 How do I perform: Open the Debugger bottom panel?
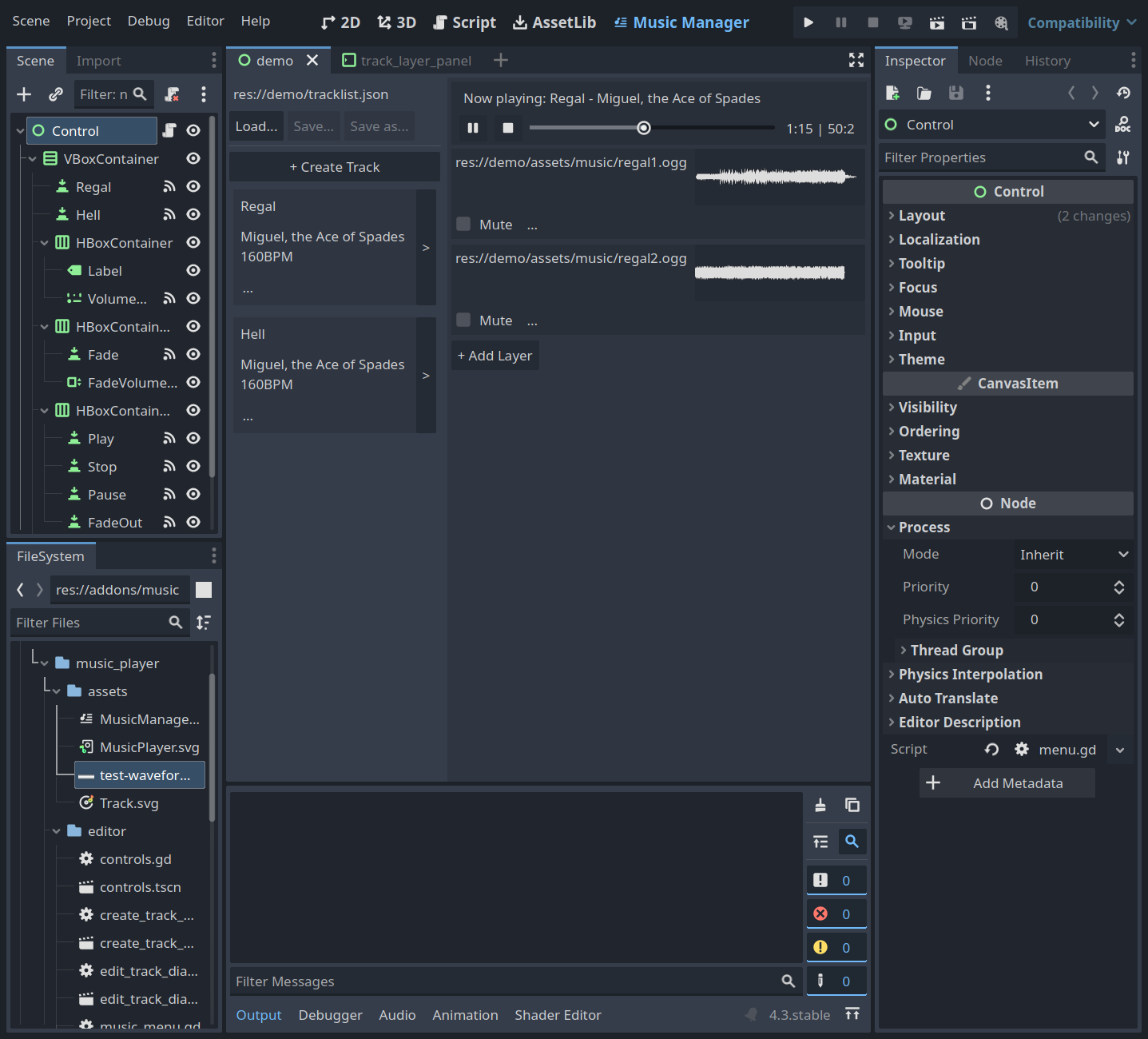[x=330, y=1015]
